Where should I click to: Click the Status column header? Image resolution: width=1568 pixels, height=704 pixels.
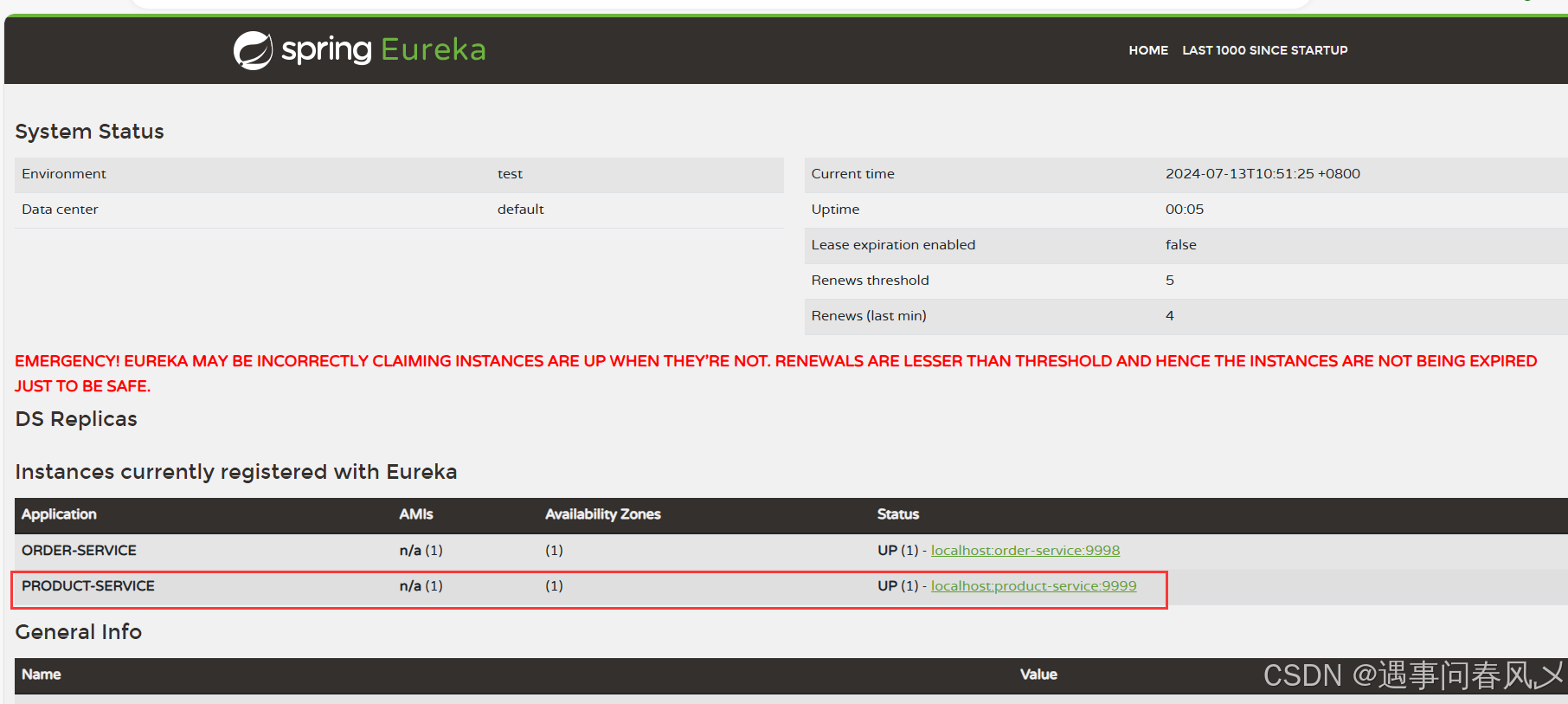tap(897, 514)
